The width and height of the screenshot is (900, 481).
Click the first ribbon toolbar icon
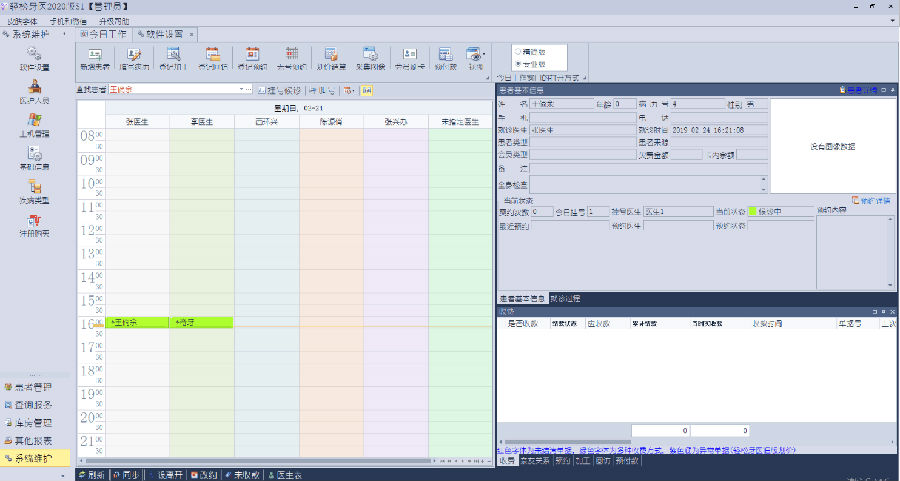(x=95, y=55)
